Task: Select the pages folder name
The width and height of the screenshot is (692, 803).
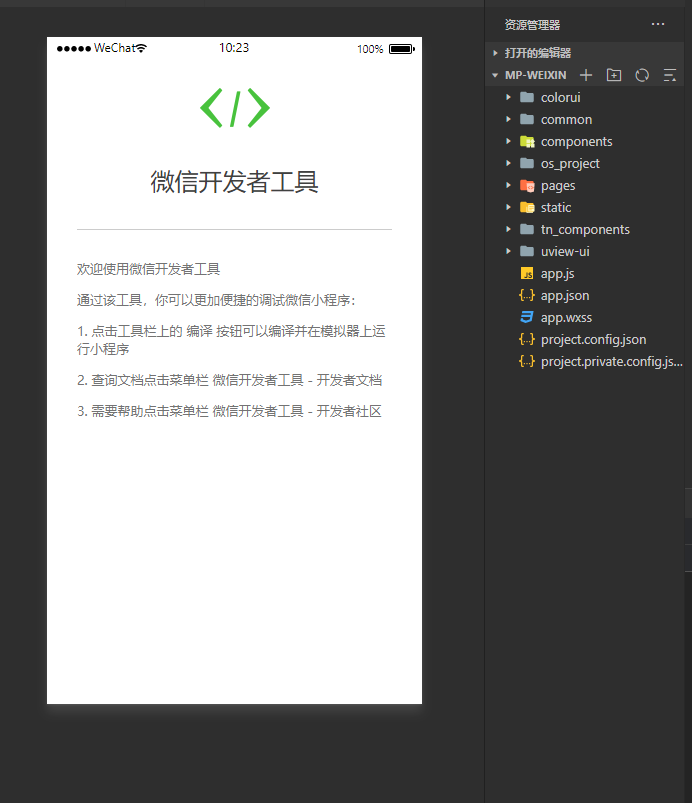Action: click(558, 186)
